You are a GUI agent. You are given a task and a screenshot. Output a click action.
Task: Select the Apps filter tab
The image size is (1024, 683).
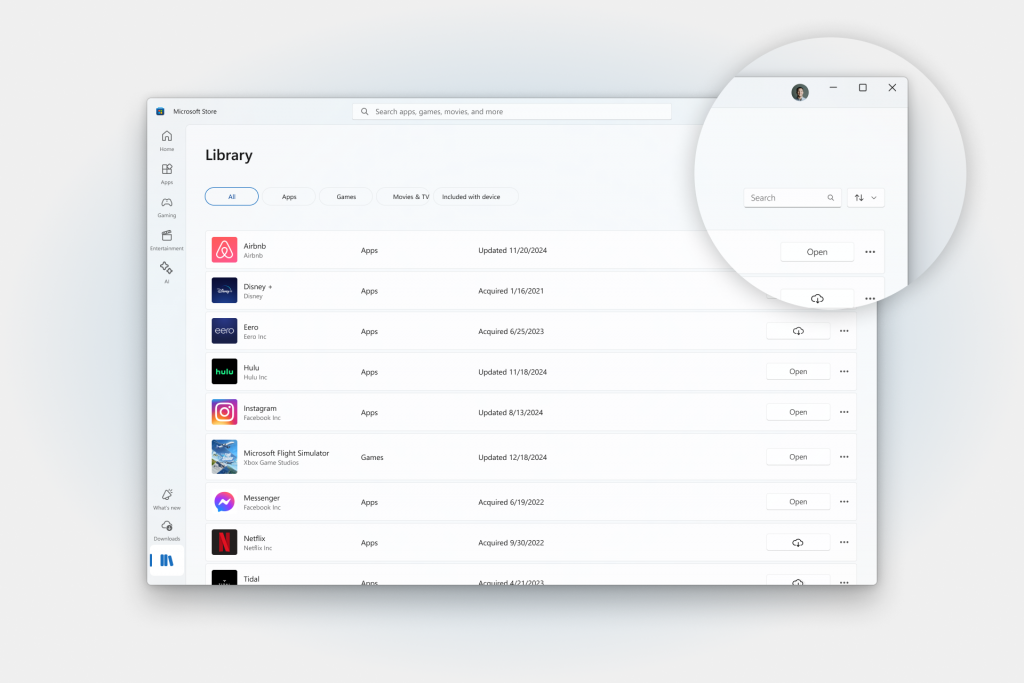click(x=289, y=196)
